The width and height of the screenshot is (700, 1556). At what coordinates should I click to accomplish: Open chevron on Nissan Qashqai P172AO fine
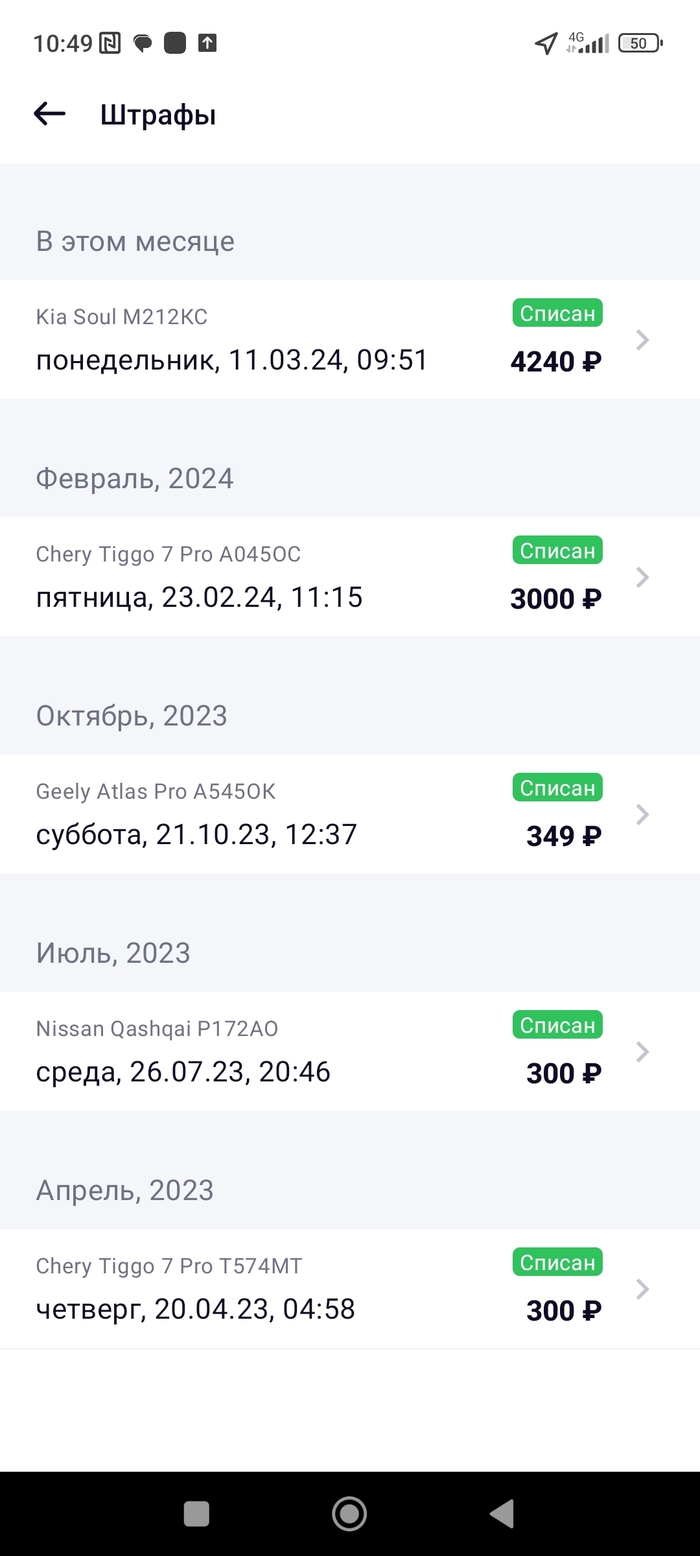643,1052
